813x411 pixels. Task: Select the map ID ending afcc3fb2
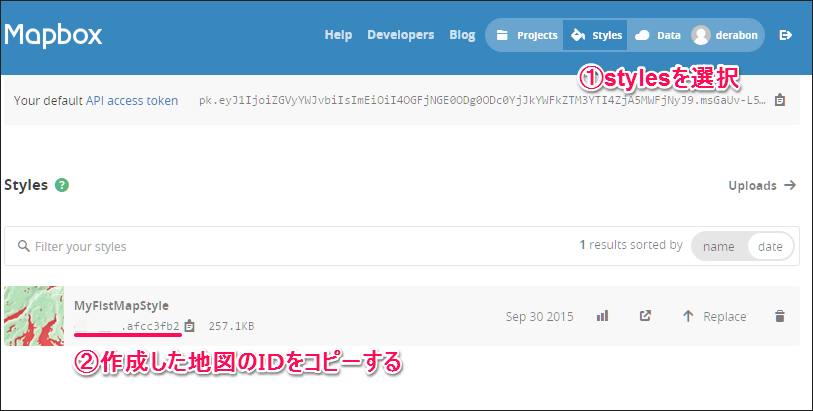127,326
